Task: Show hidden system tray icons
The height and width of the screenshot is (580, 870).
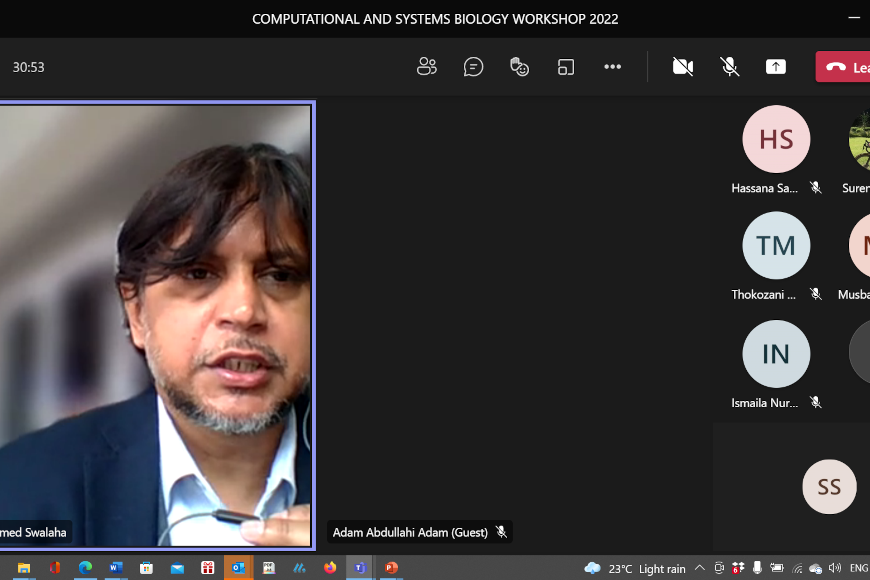Action: 700,568
